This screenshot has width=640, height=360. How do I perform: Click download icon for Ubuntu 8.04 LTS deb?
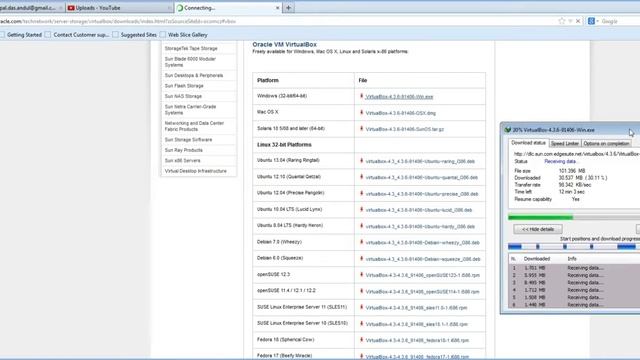click(361, 226)
